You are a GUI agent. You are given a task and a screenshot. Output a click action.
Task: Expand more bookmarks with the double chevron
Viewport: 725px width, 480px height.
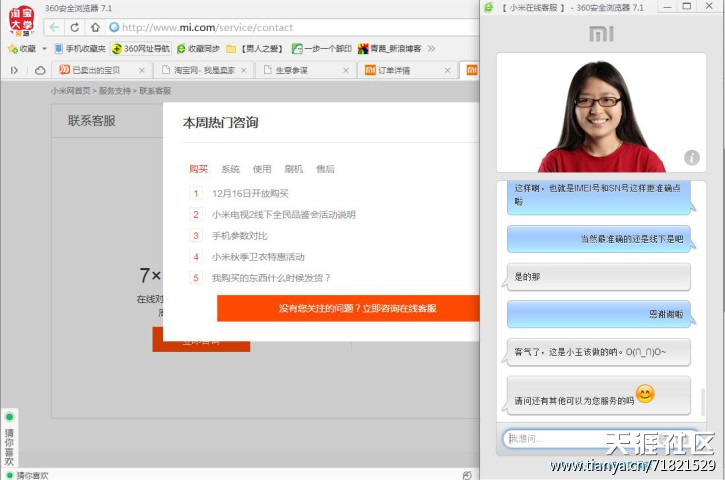(431, 49)
